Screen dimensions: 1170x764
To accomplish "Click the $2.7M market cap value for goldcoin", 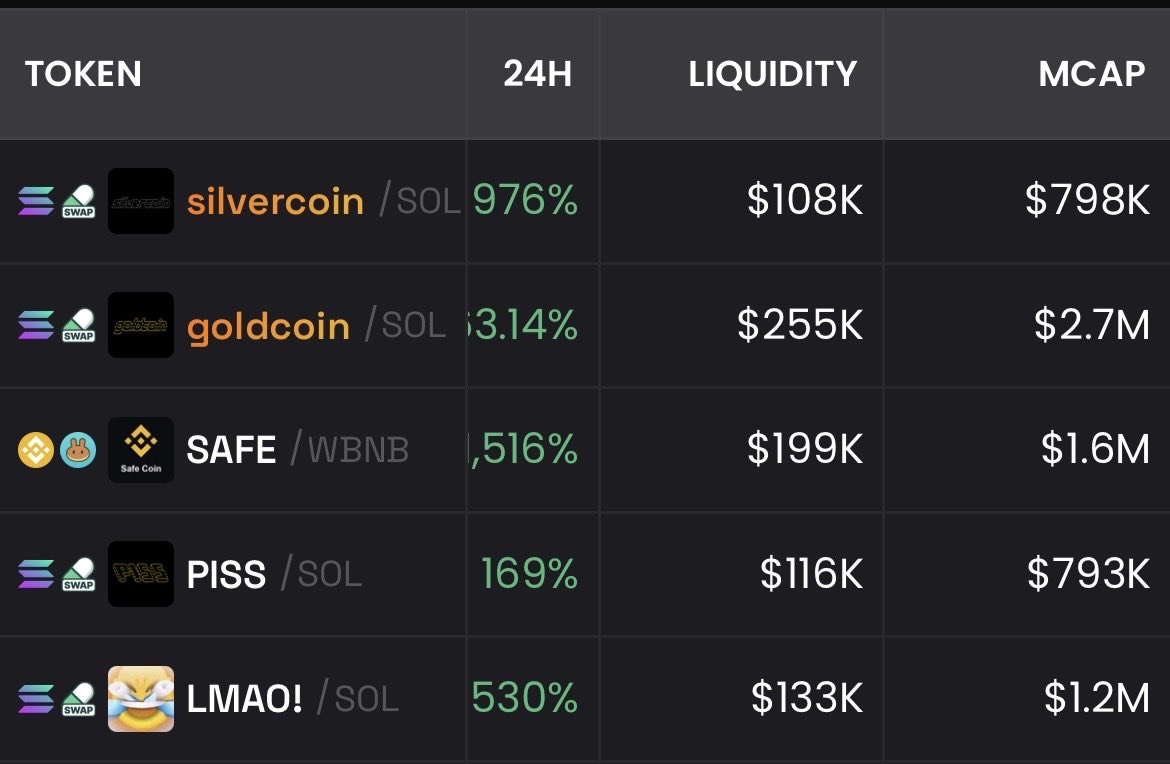I will 1091,325.
